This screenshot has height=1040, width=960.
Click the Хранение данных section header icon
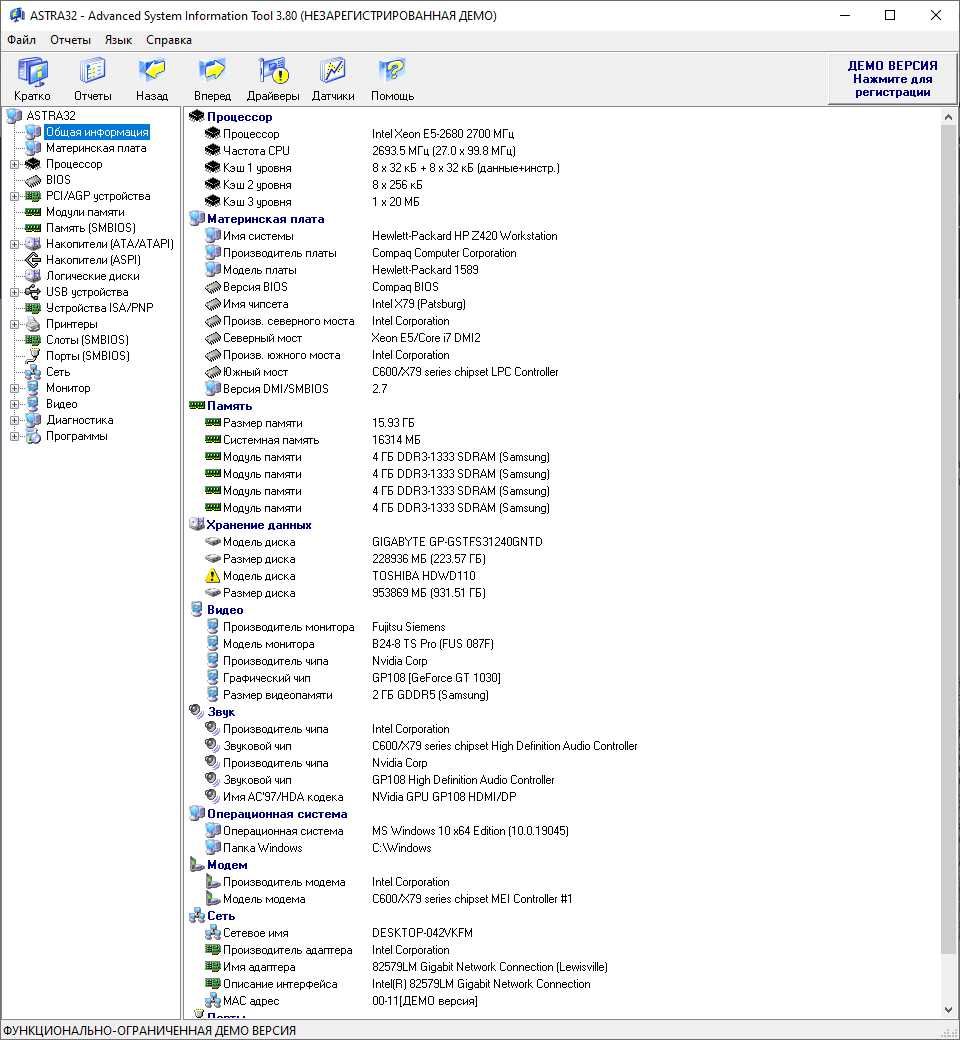(196, 525)
